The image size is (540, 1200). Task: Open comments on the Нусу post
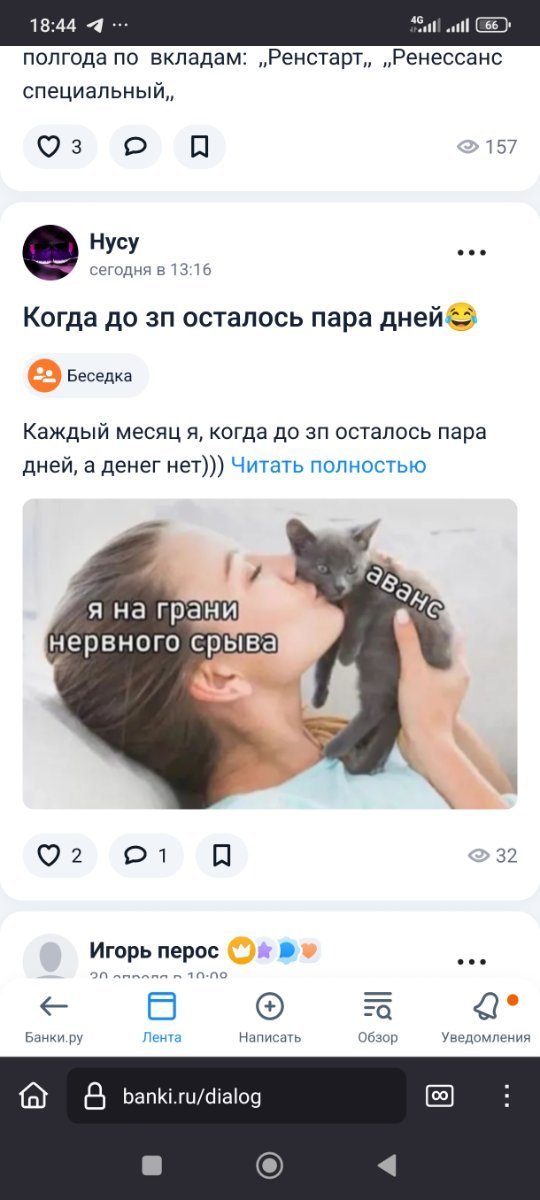pos(146,855)
